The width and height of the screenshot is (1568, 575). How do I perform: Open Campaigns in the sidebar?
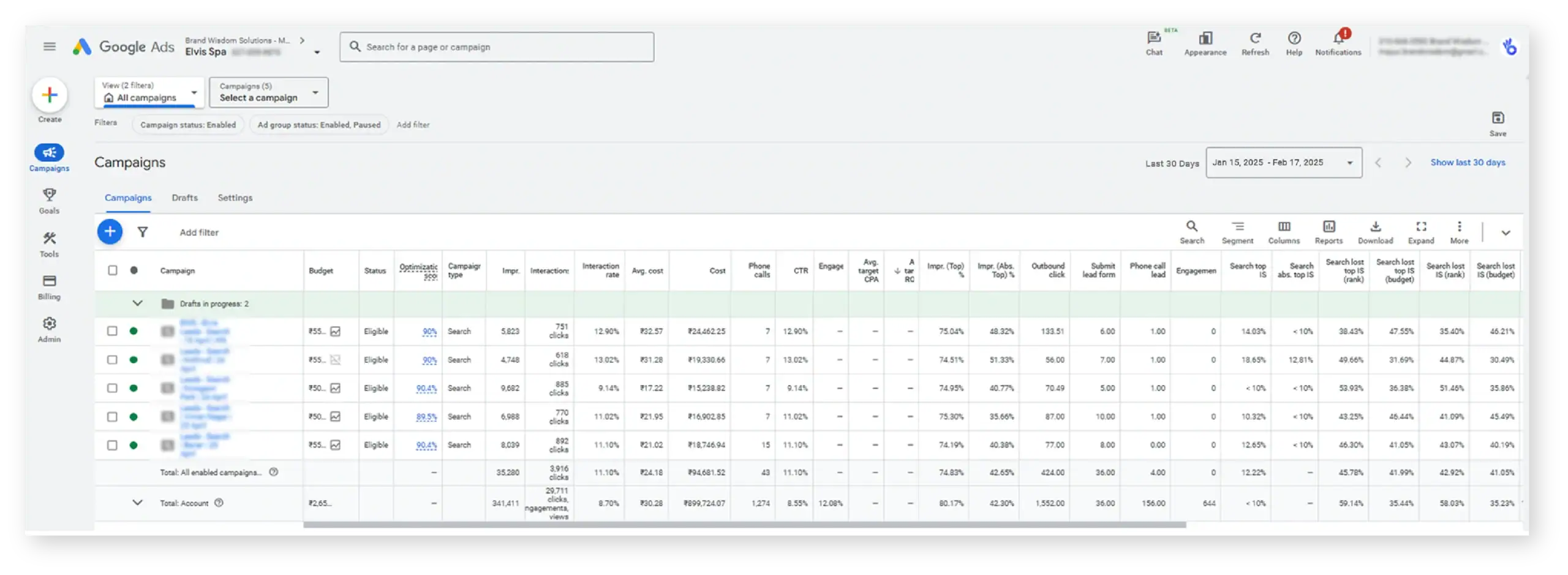coord(50,158)
